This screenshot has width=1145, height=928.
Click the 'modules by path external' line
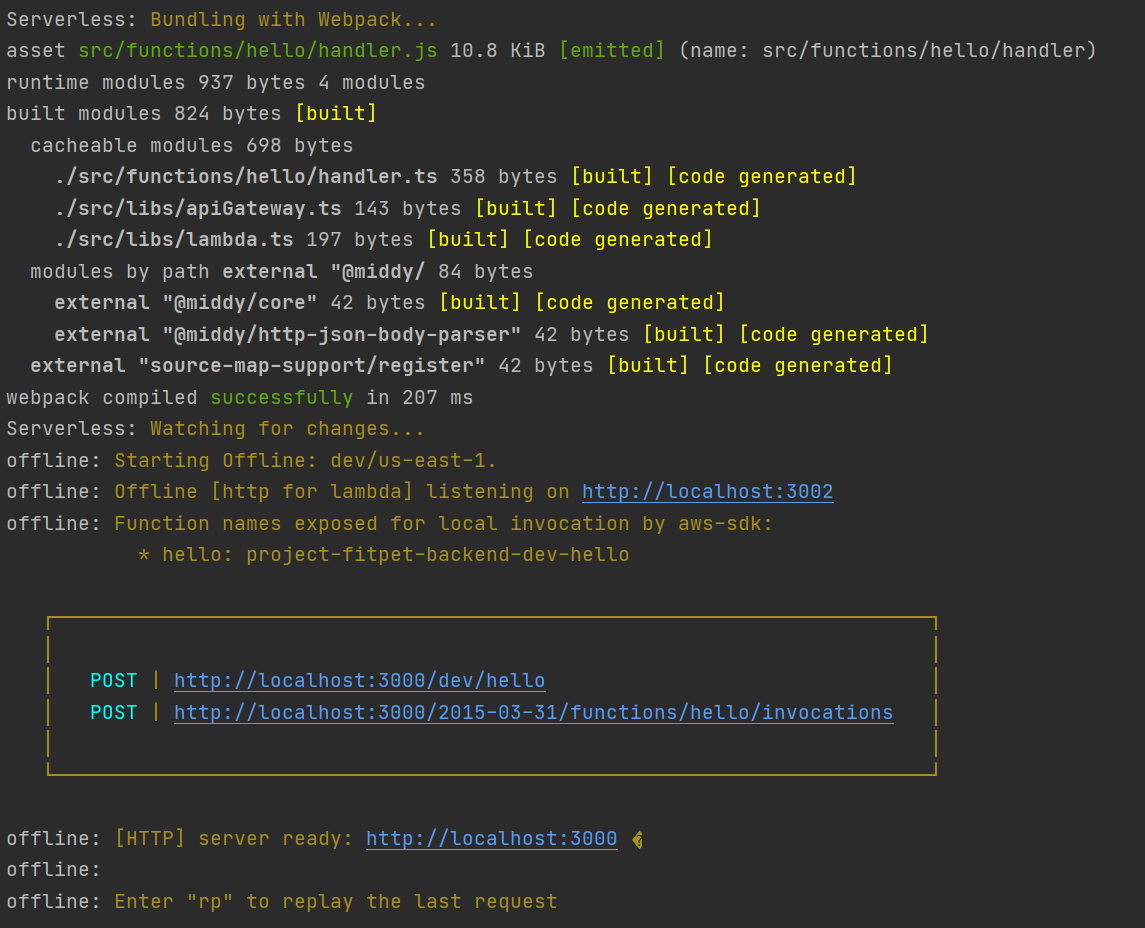pos(282,272)
